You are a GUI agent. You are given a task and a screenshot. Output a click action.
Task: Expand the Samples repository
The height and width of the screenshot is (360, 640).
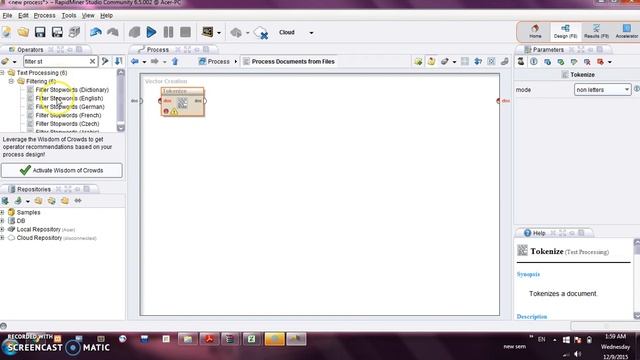click(x=2, y=212)
